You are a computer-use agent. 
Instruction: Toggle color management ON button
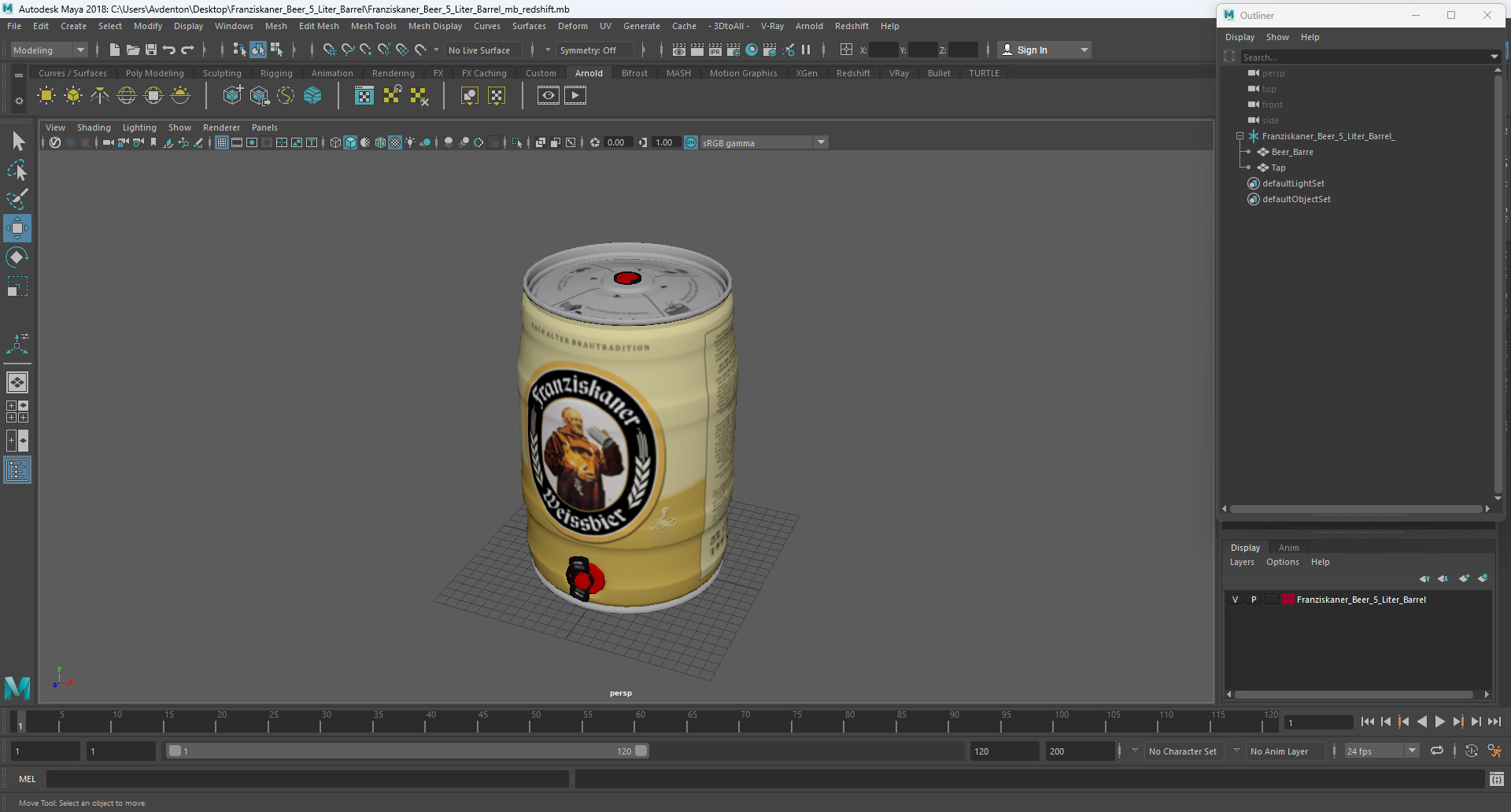coord(691,142)
